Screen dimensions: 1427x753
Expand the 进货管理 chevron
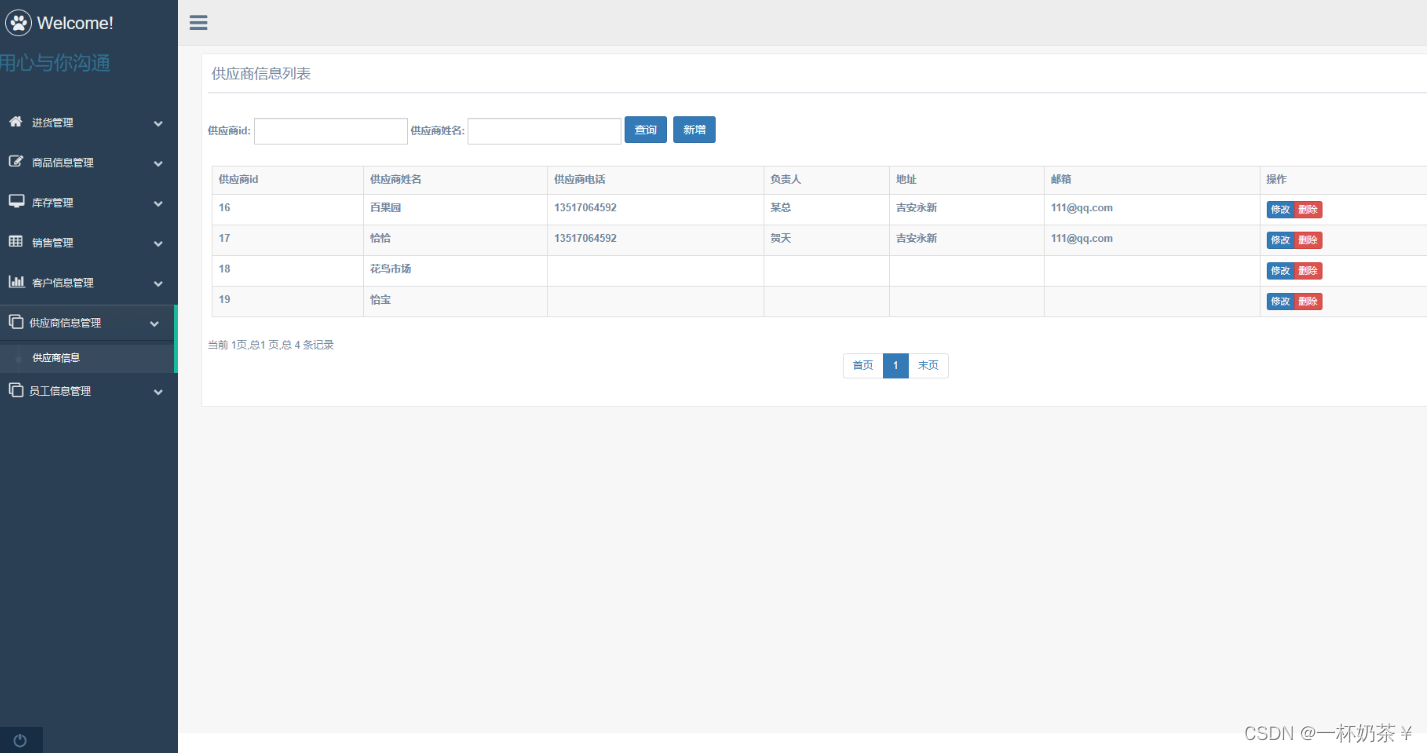pyautogui.click(x=158, y=123)
